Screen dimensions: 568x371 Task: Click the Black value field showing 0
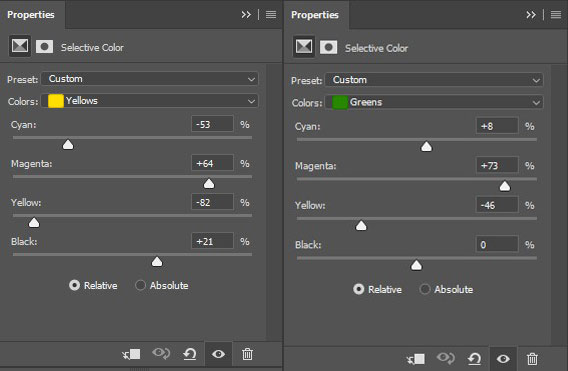[497, 244]
